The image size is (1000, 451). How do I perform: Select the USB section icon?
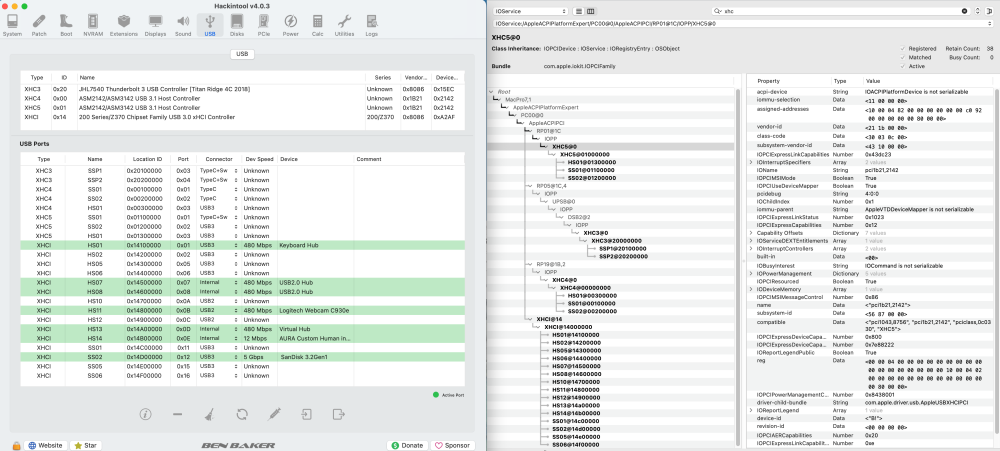pos(210,26)
